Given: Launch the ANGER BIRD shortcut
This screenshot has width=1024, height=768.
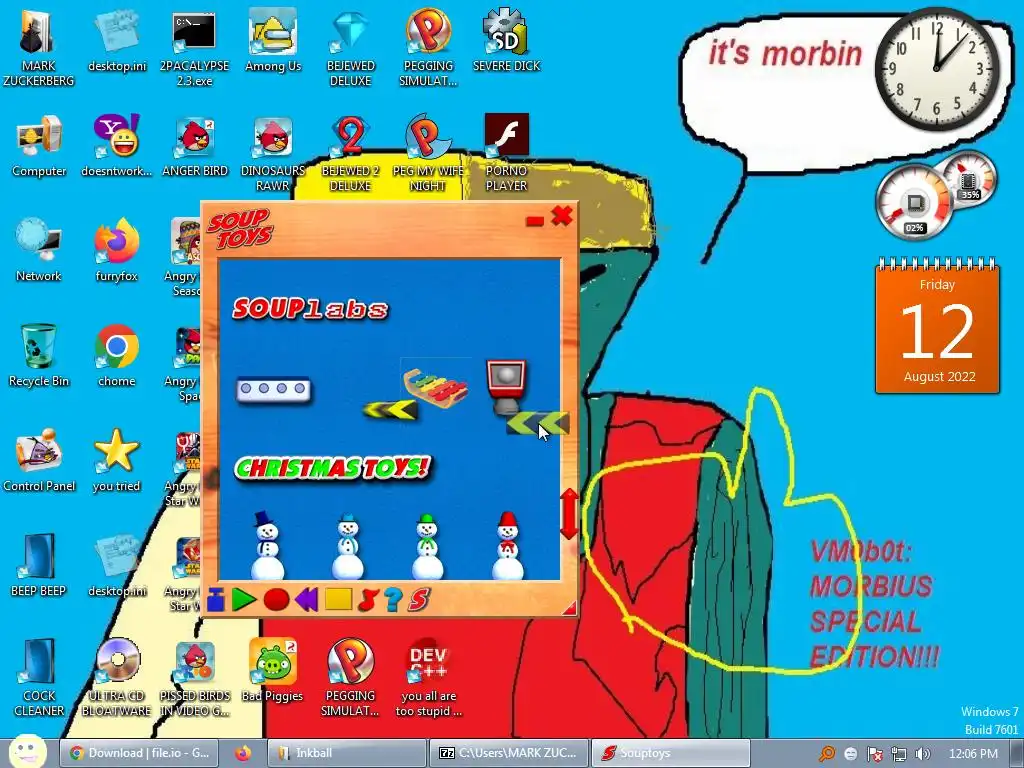Looking at the screenshot, I should click(x=195, y=146).
